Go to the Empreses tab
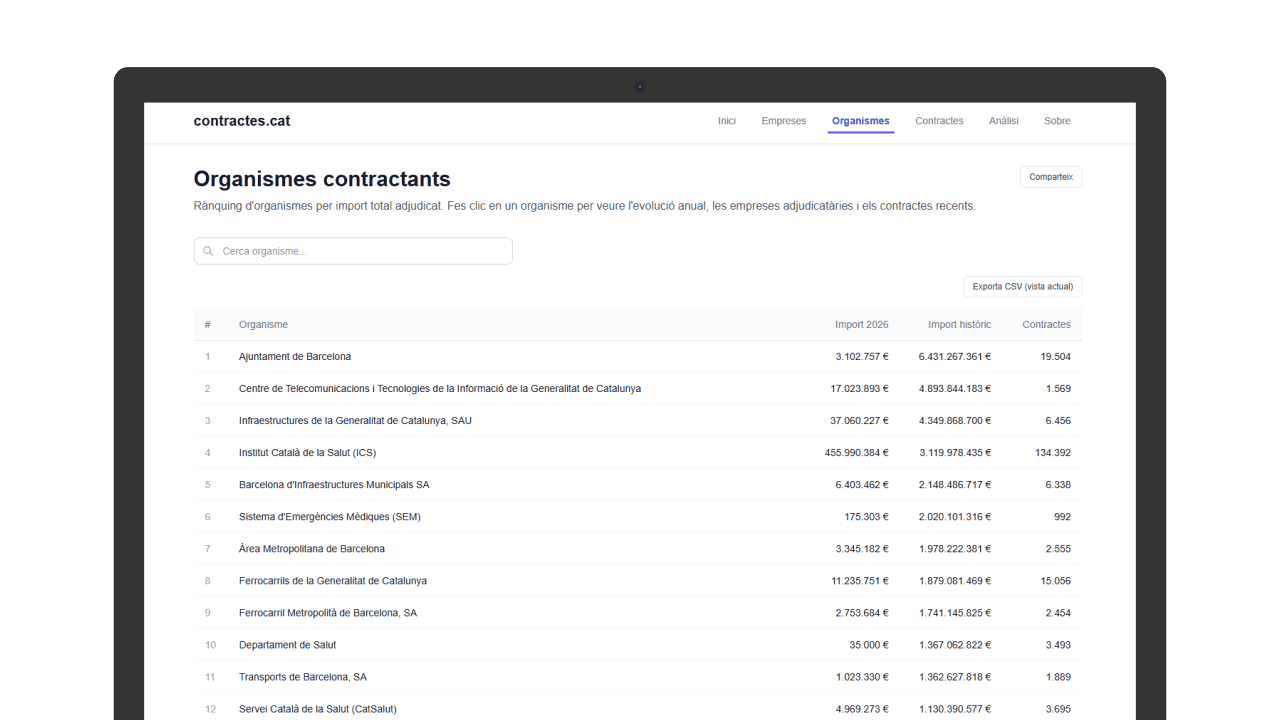Viewport: 1280px width, 720px height. (x=783, y=121)
